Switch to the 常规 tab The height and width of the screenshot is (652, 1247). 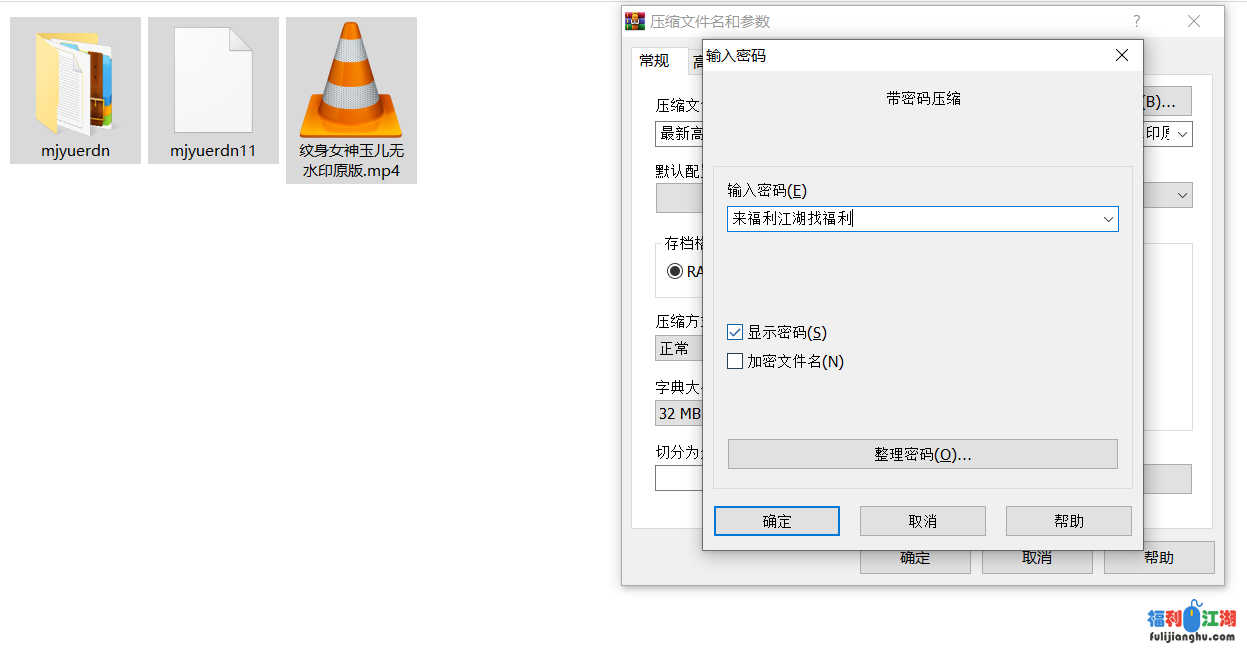click(654, 61)
